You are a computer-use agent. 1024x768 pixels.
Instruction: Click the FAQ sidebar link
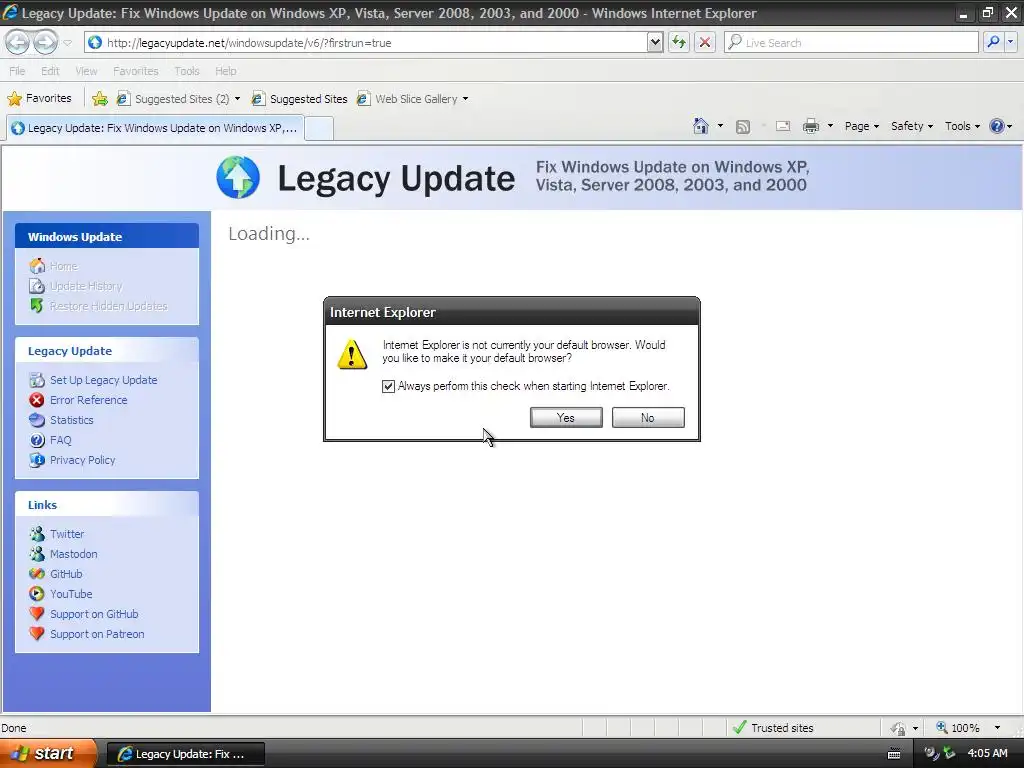point(60,440)
